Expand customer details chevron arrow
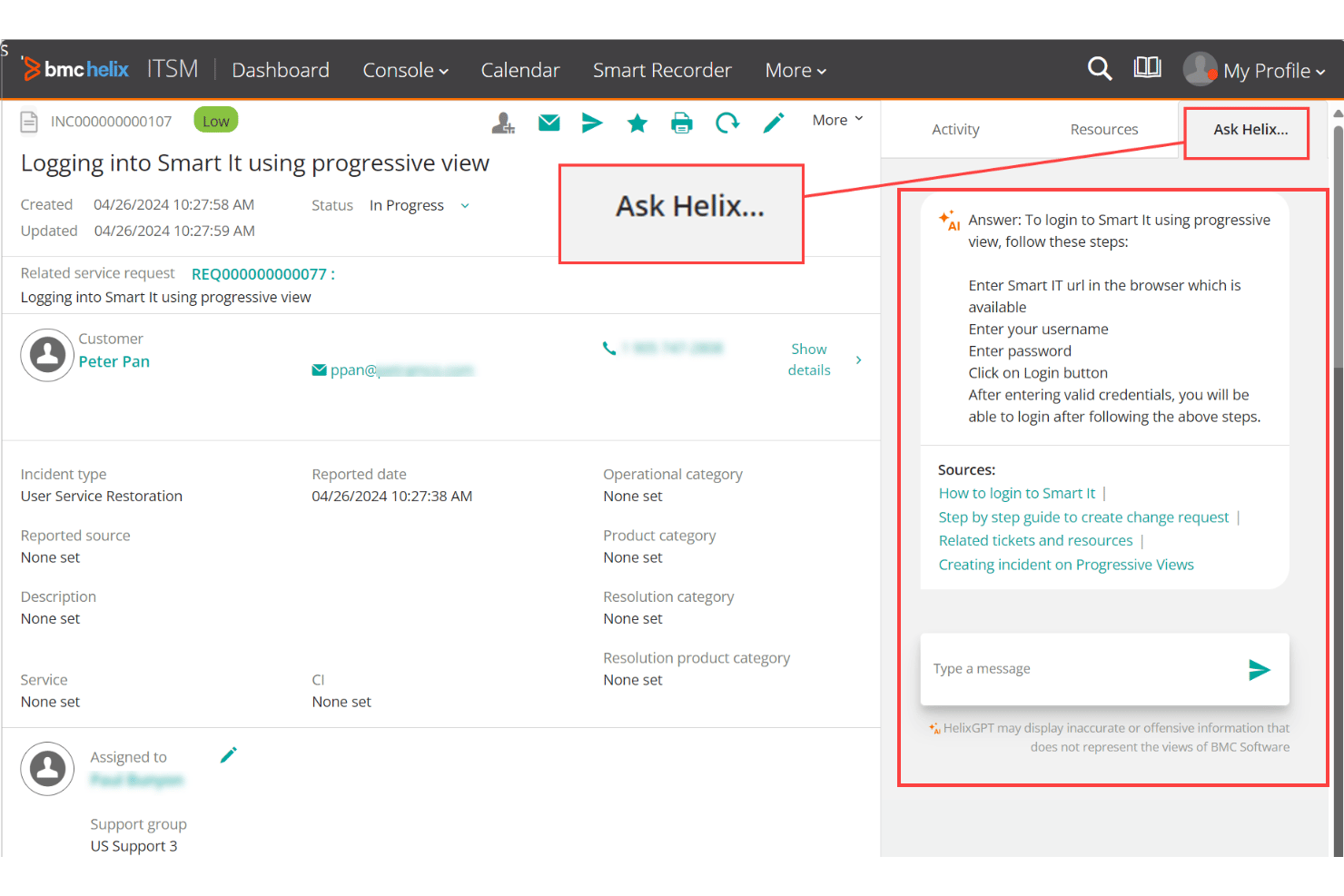The image size is (1344, 896). click(858, 360)
